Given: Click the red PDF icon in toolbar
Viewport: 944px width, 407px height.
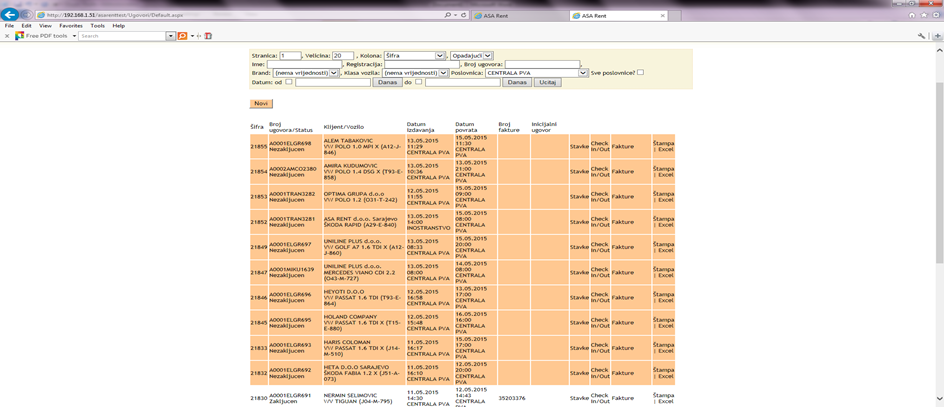Looking at the screenshot, I should 208,36.
